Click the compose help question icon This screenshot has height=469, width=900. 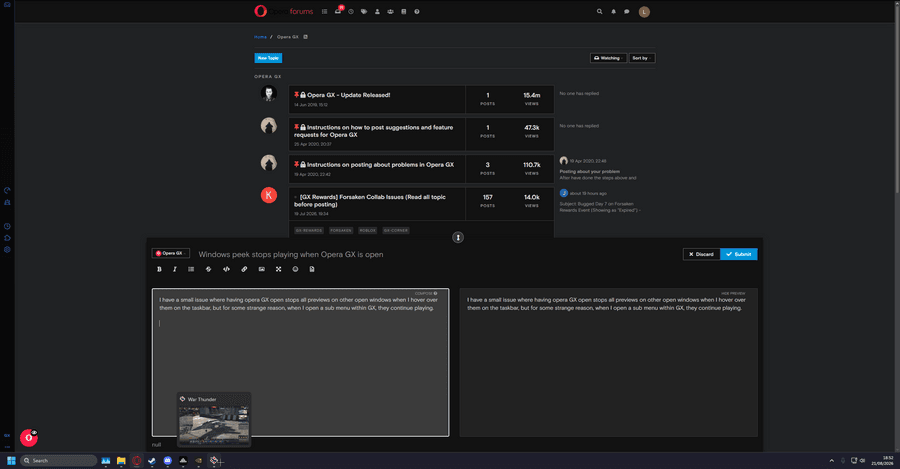(436, 293)
